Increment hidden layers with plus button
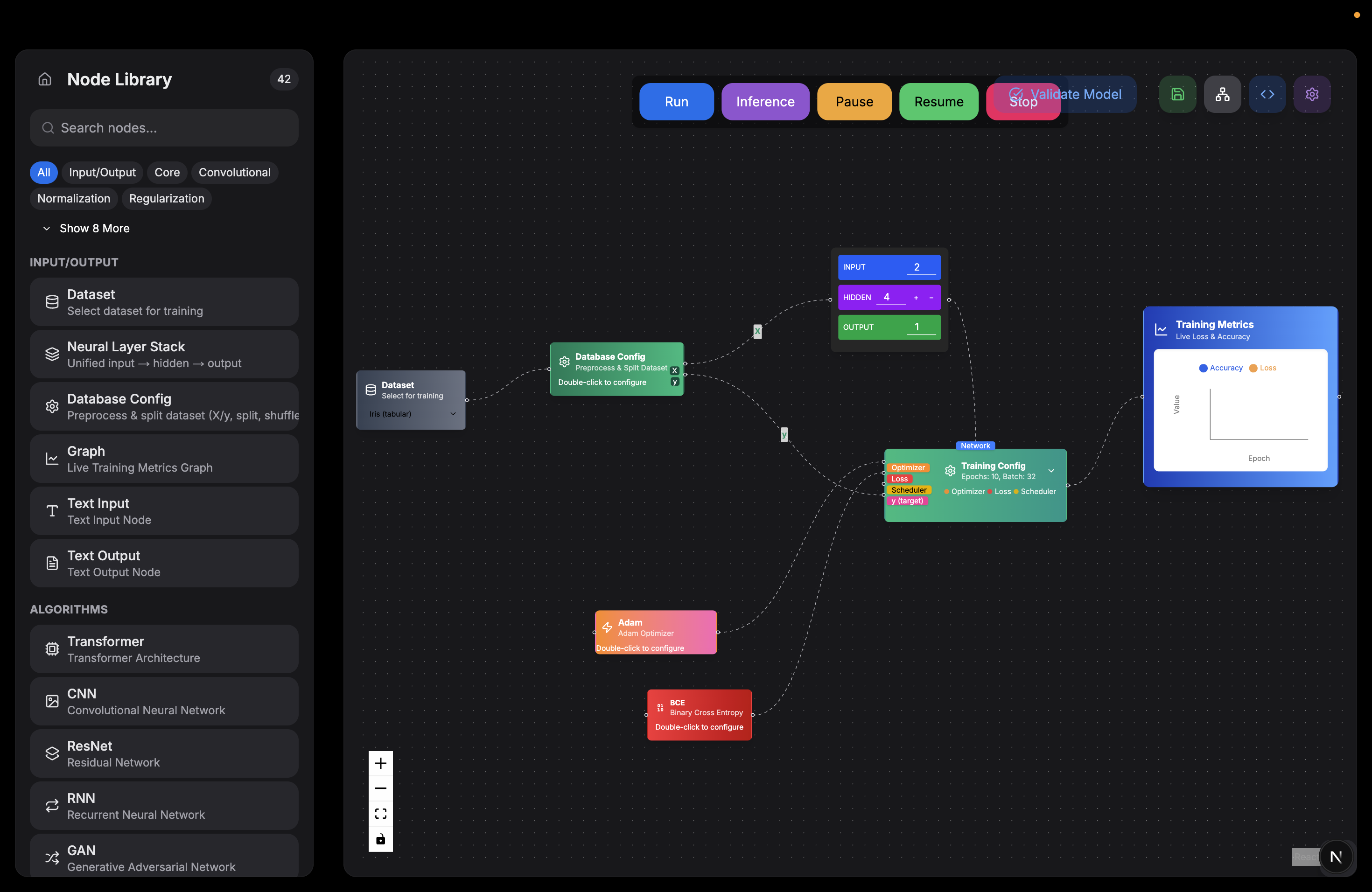The image size is (1372, 892). 916,297
